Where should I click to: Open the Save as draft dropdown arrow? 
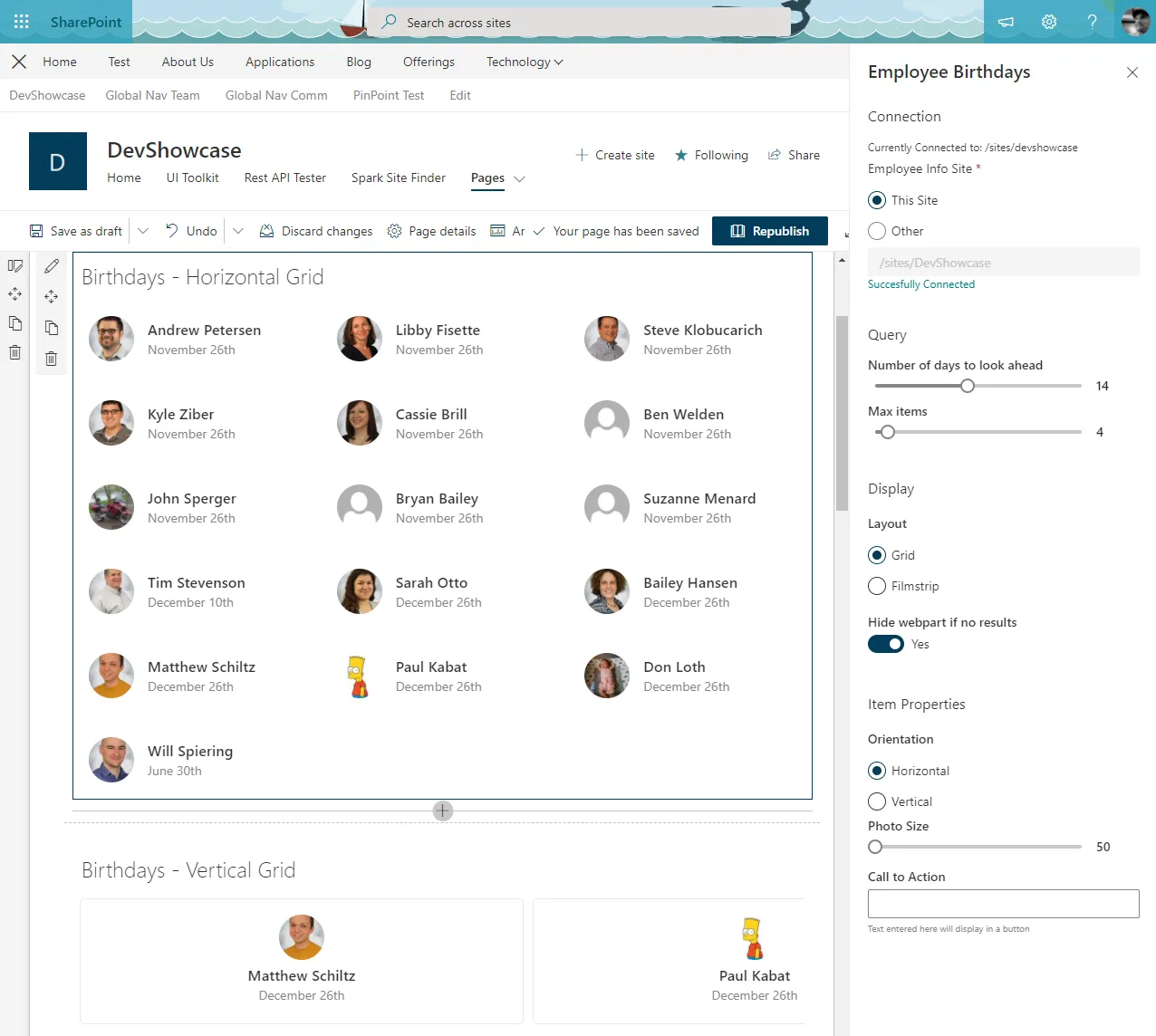143,231
